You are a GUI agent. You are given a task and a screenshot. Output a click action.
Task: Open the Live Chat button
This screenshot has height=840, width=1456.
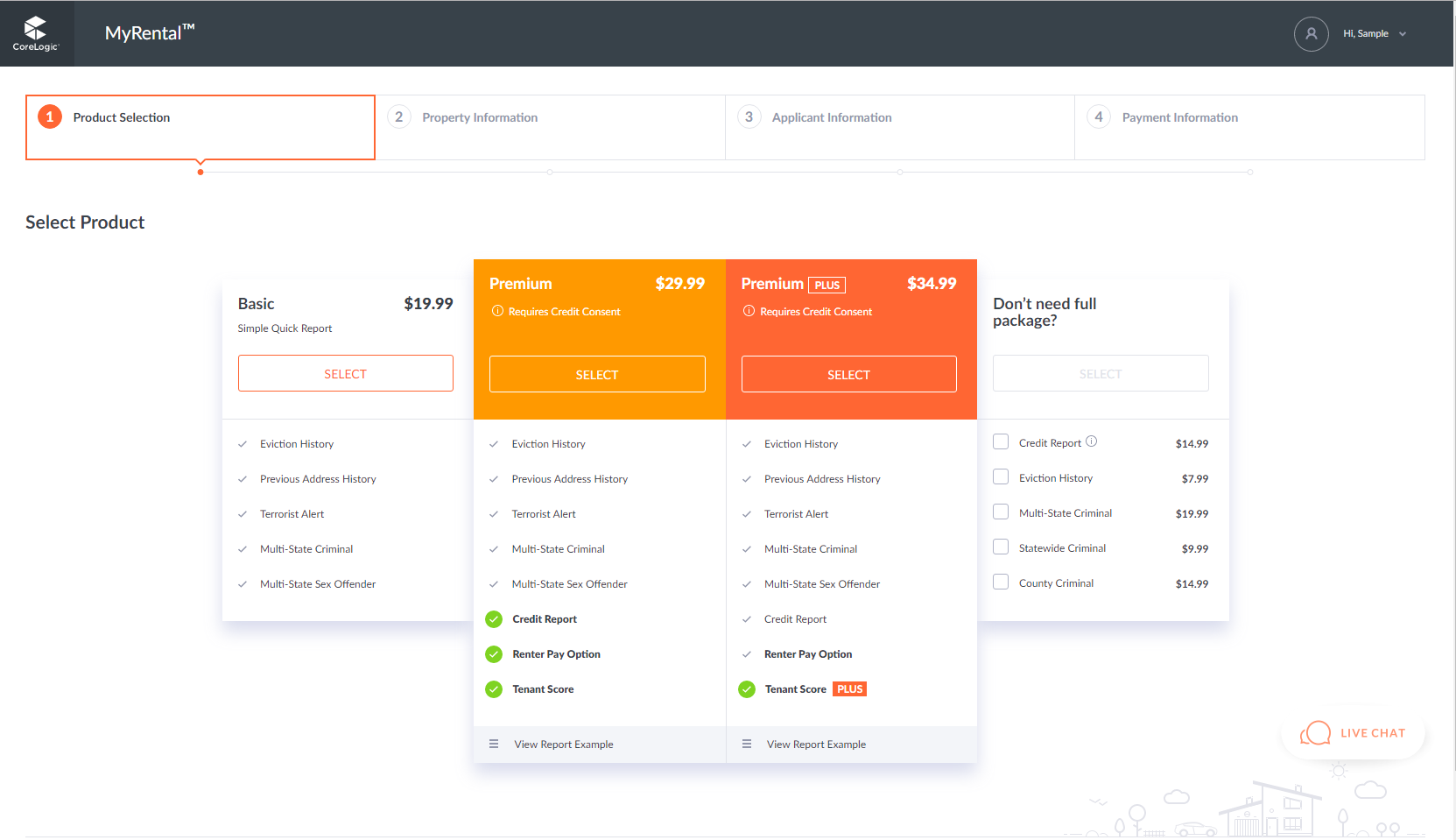point(1353,733)
